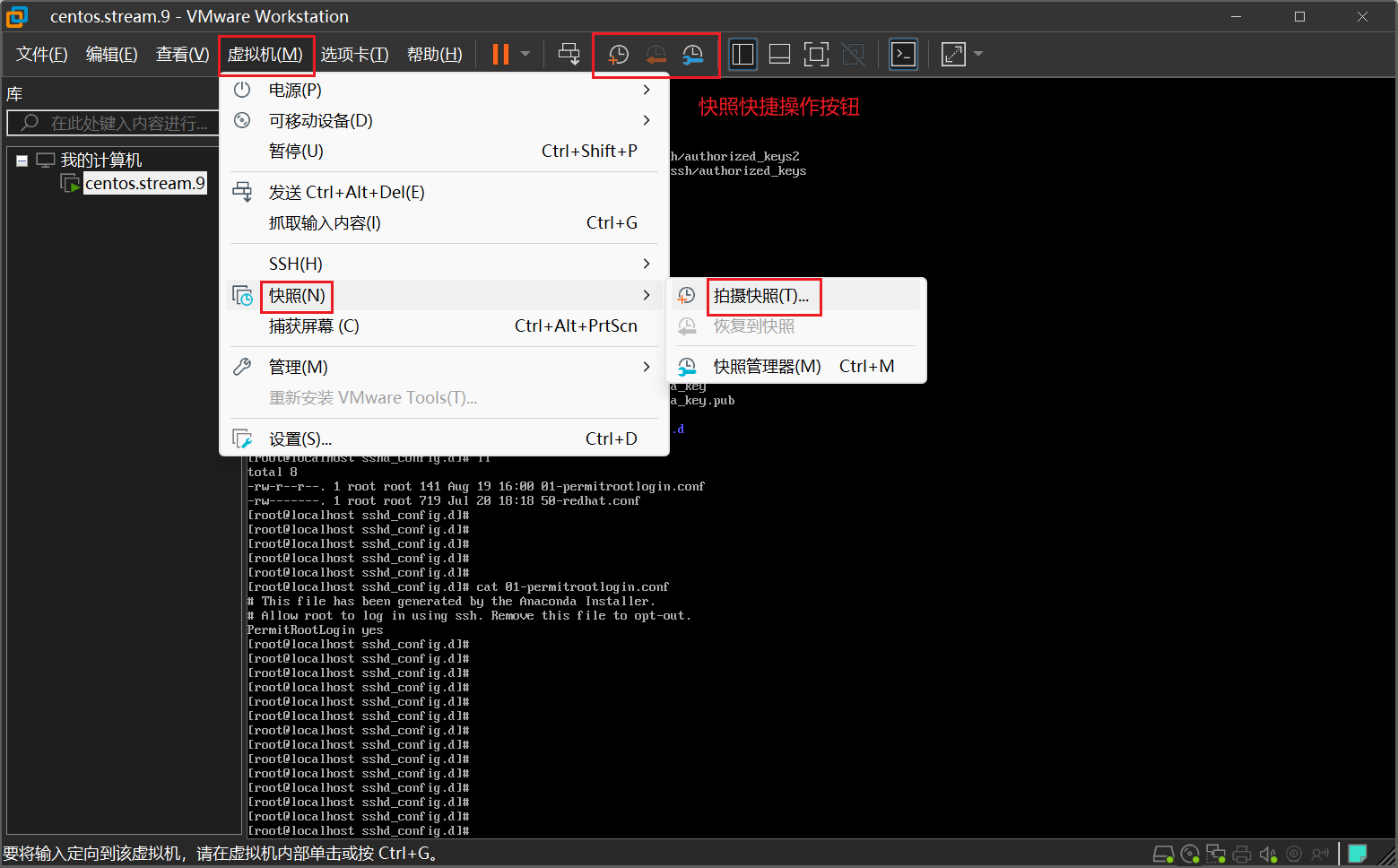
Task: Expand the SSH(H) submenu
Action: click(x=444, y=265)
